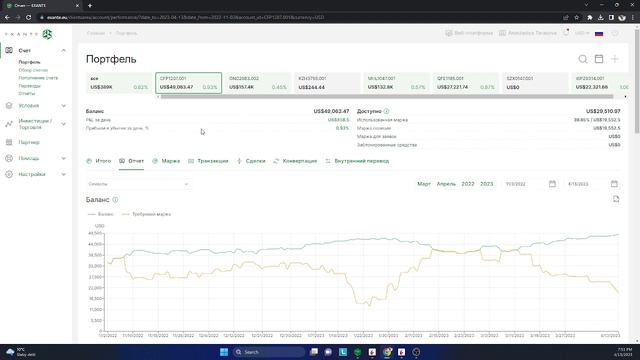Select account card showing US$132.8K
The image size is (640, 360).
coord(396,83)
